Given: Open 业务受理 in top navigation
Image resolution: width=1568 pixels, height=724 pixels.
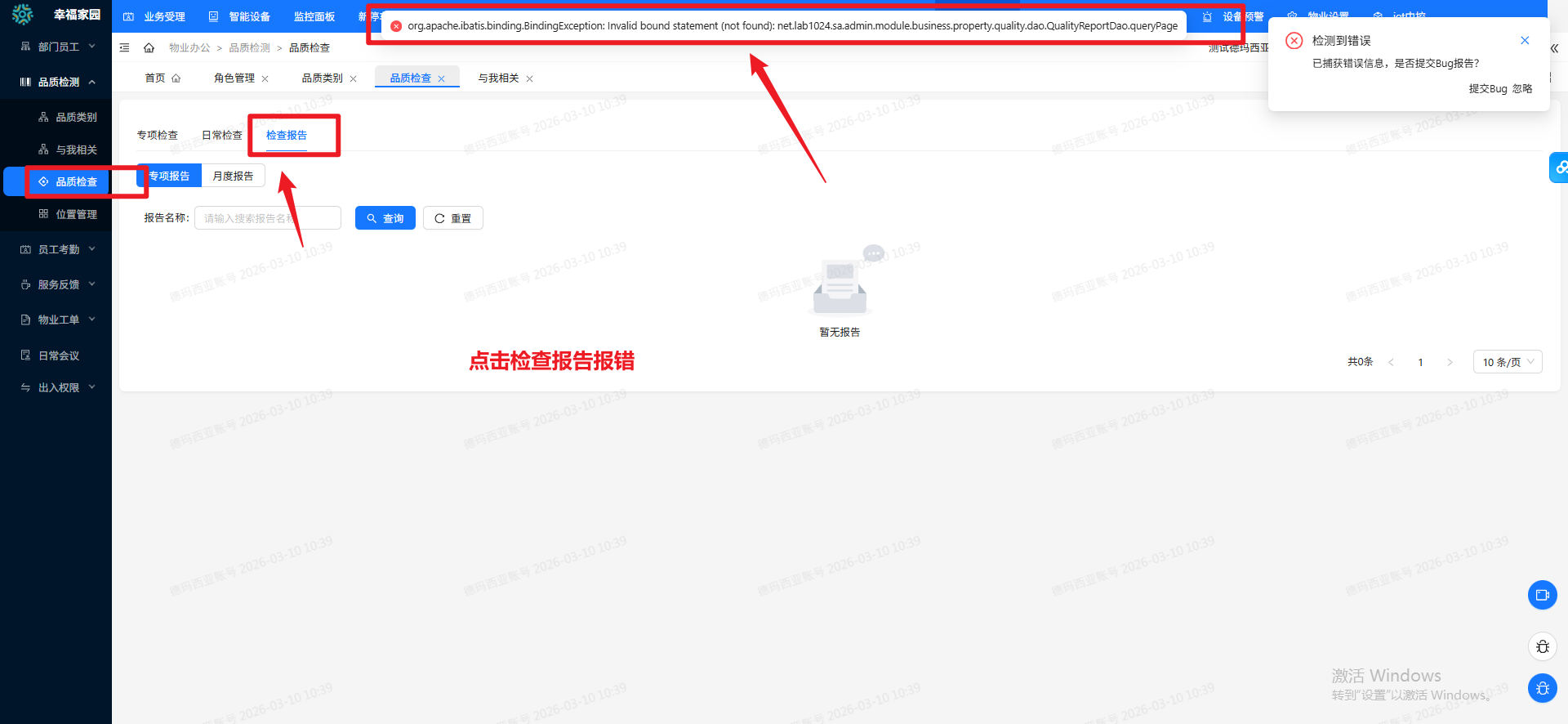Looking at the screenshot, I should (154, 16).
